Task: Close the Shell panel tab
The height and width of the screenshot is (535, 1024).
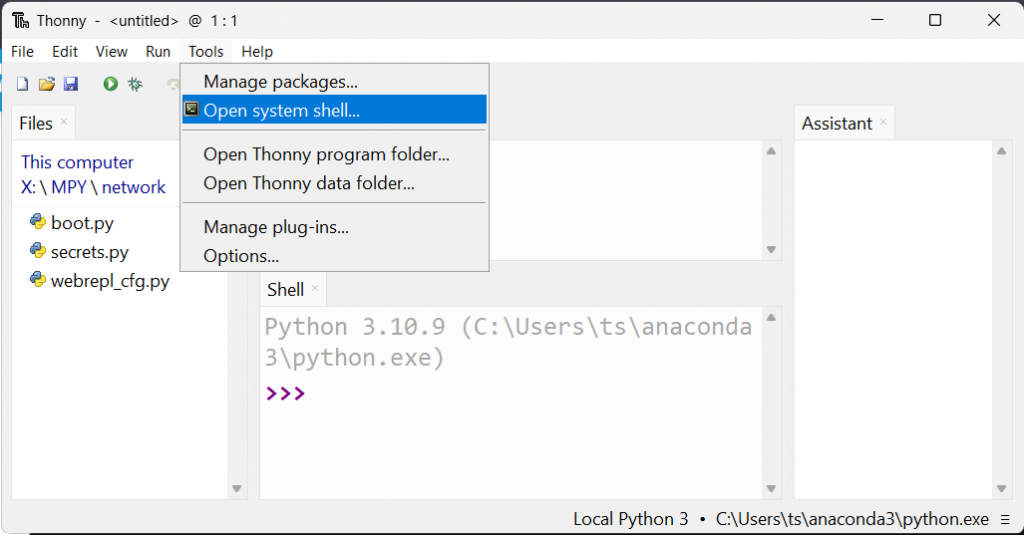Action: coord(315,287)
